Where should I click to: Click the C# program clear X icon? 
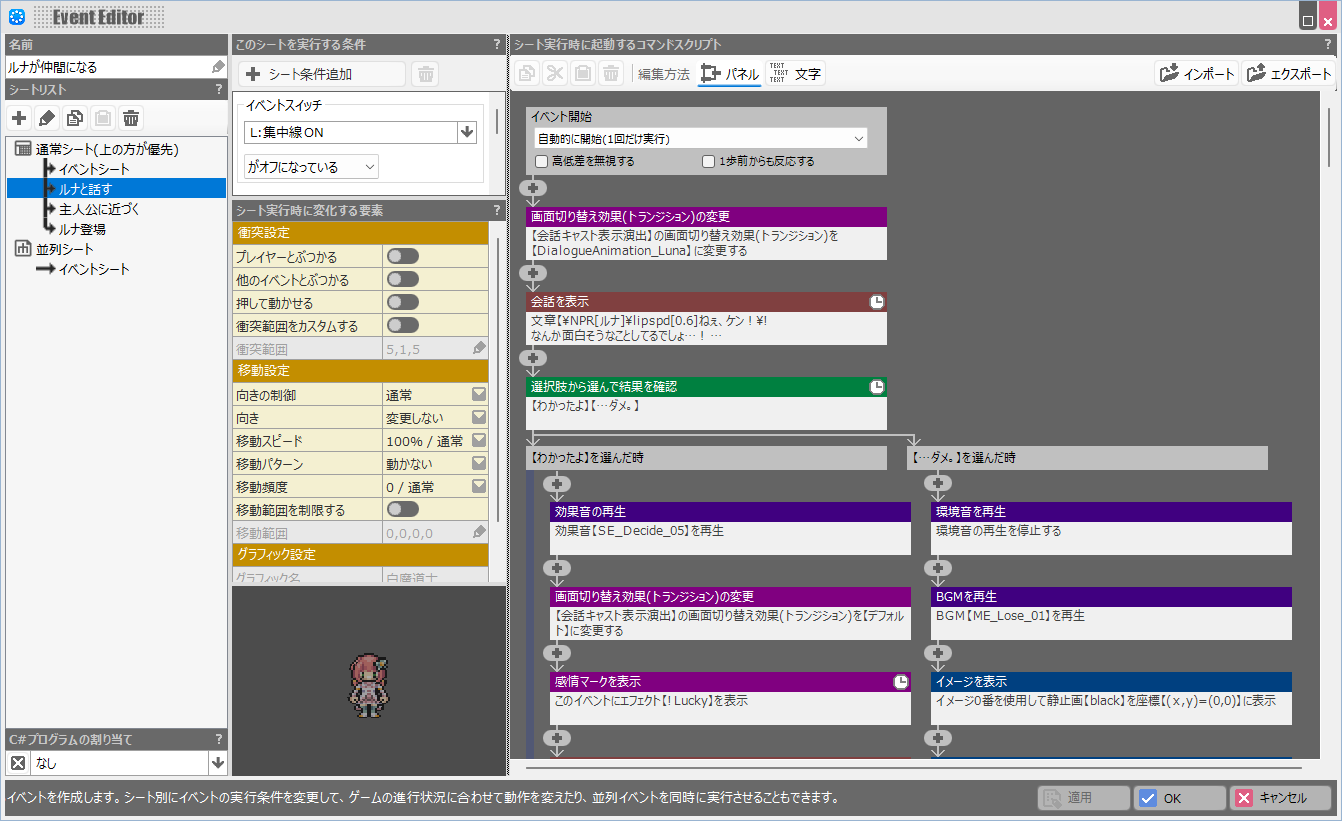pyautogui.click(x=18, y=763)
